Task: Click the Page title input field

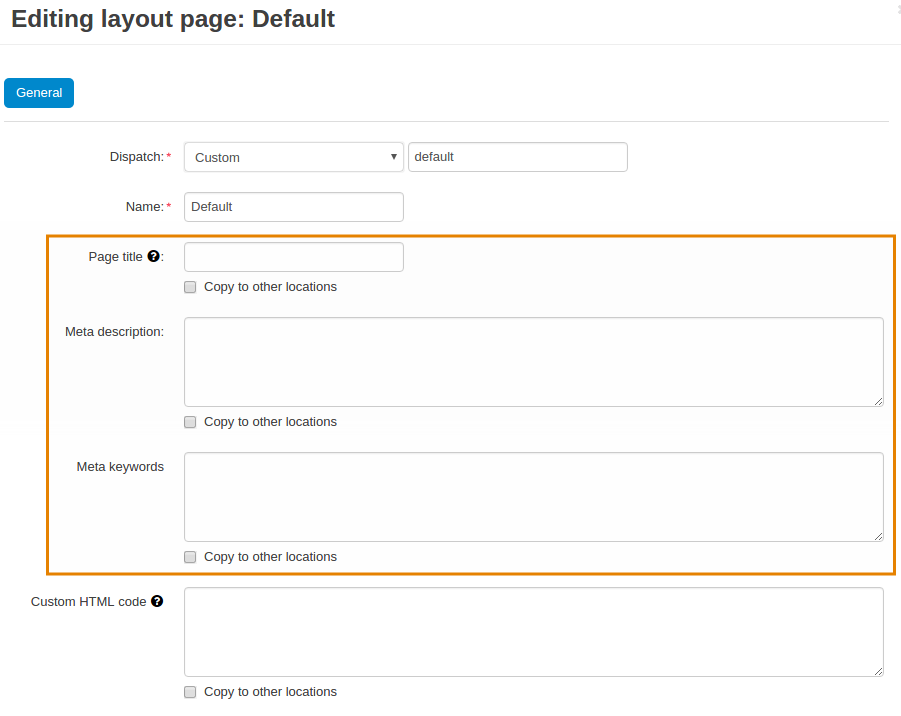Action: 294,257
